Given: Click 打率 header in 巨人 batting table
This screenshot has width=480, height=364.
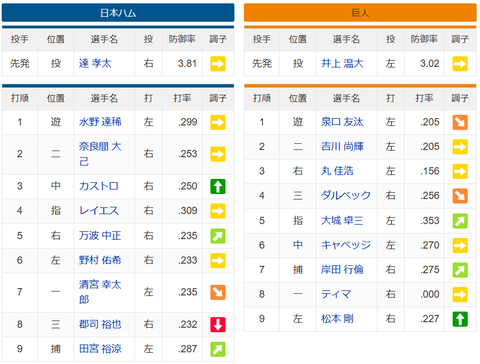Looking at the screenshot, I should [424, 98].
